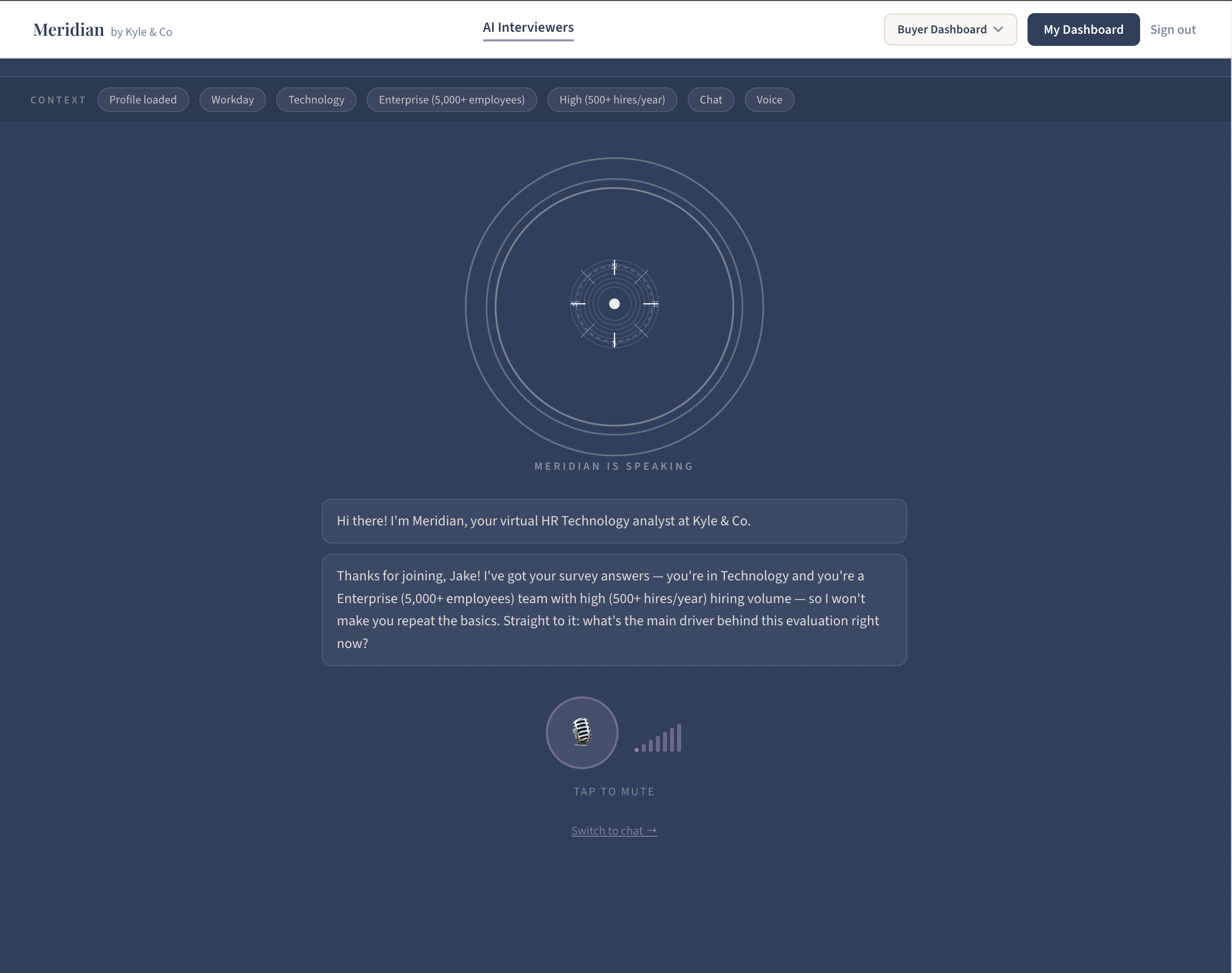Click the 'Thanks for joining, Jake!' message

pyautogui.click(x=614, y=610)
